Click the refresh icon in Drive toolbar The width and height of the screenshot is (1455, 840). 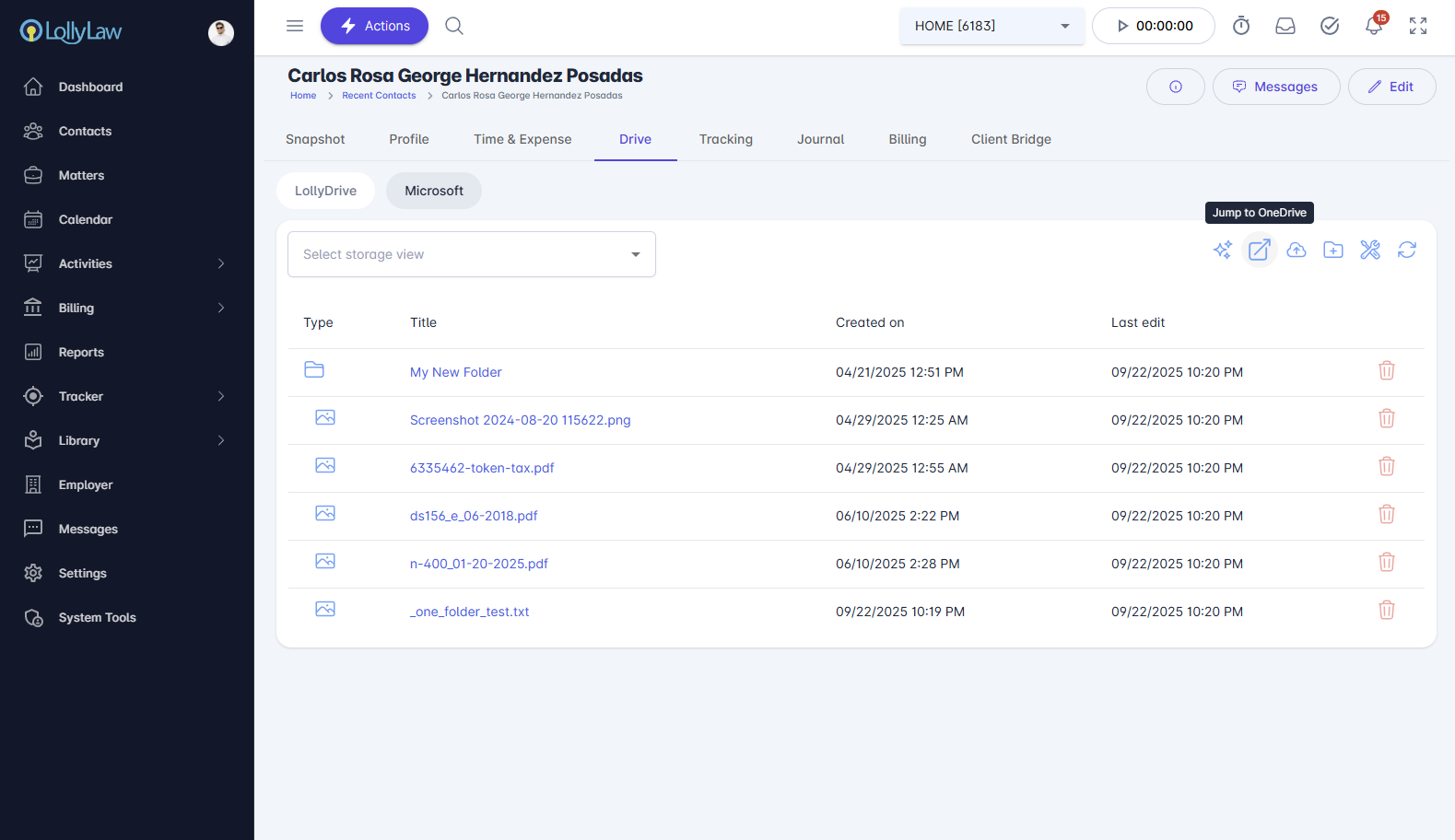point(1406,250)
